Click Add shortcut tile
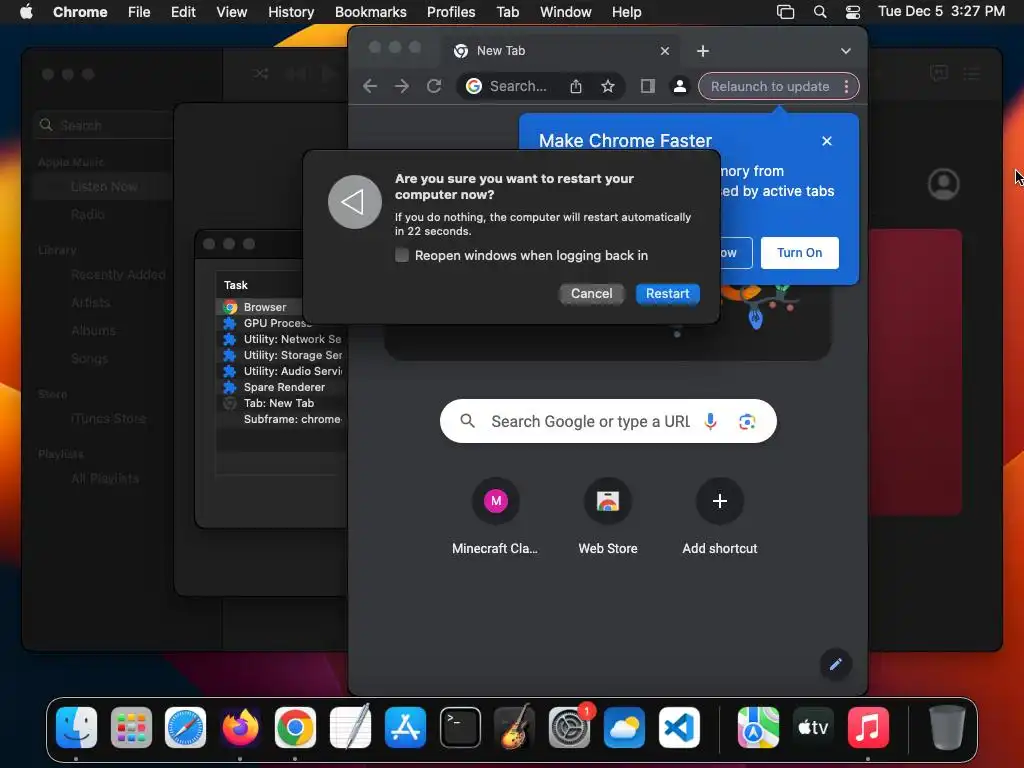The image size is (1024, 768). [720, 517]
